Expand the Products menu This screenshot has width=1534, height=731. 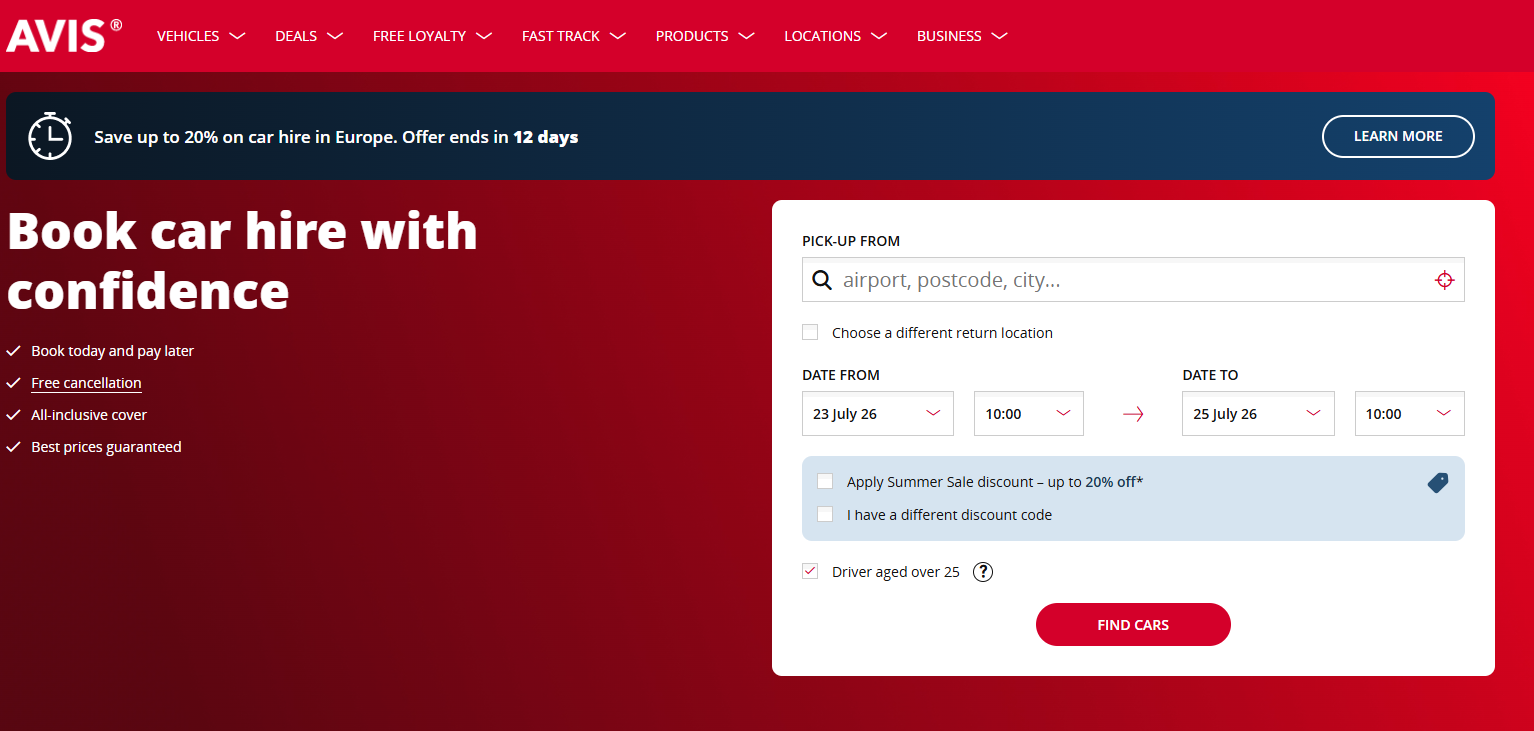coord(705,36)
